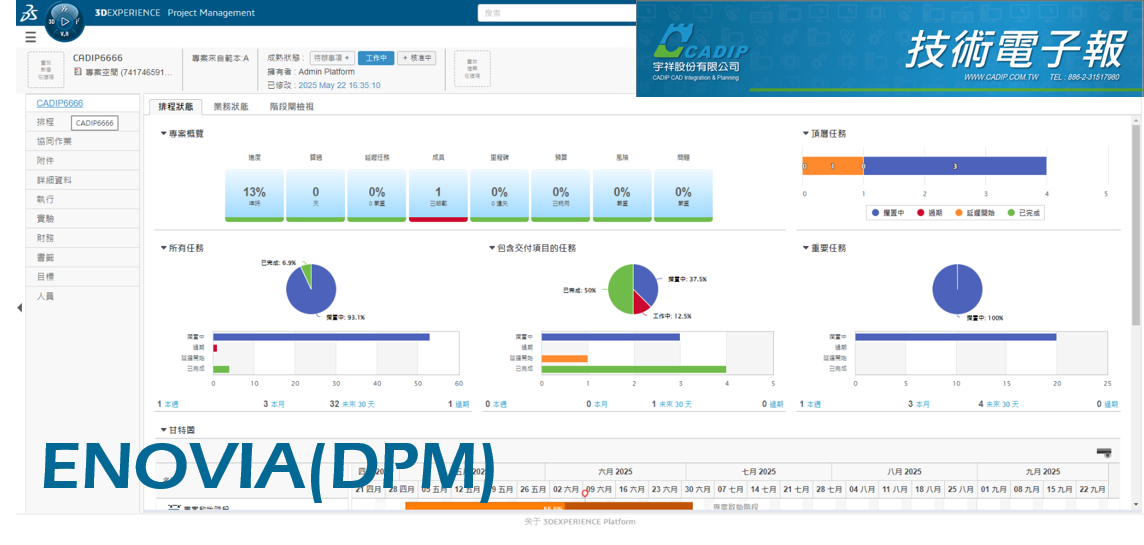
Task: Open the hamburger menu
Action: pyautogui.click(x=31, y=37)
